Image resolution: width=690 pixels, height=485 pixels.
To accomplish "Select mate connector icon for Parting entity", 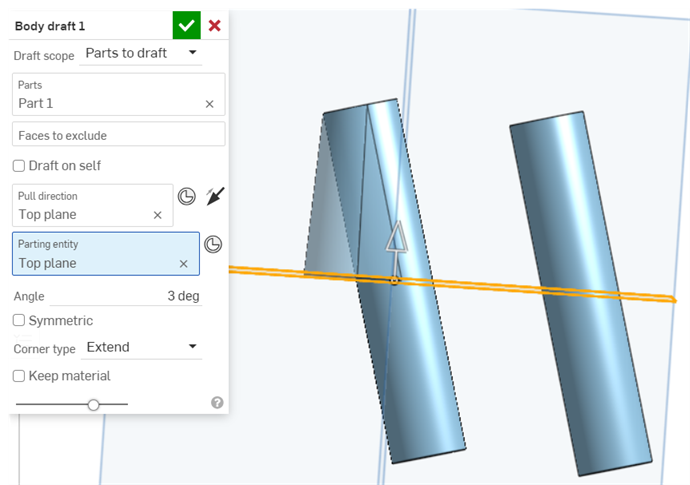I will point(212,244).
